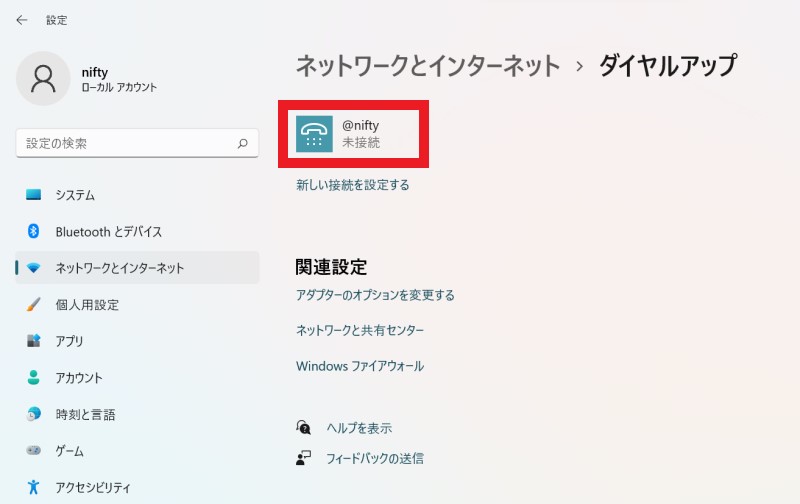Click 新しい接続を設定する link

tap(353, 185)
